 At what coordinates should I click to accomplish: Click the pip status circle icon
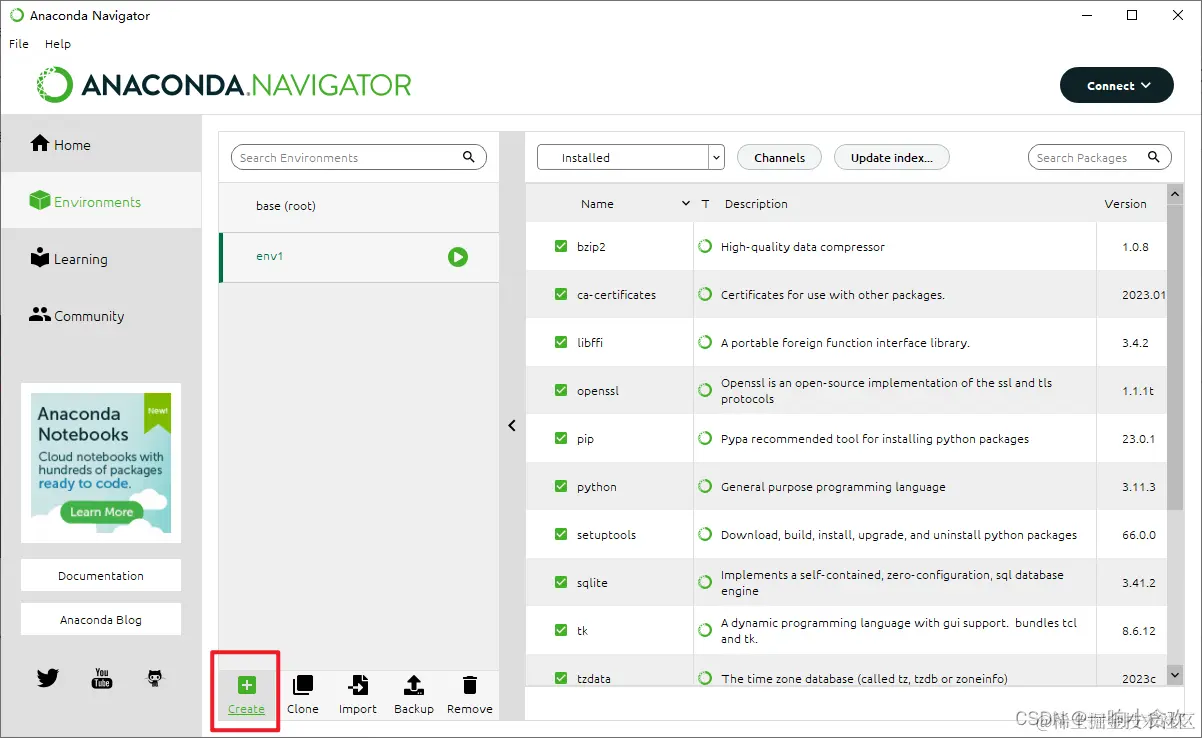[706, 438]
